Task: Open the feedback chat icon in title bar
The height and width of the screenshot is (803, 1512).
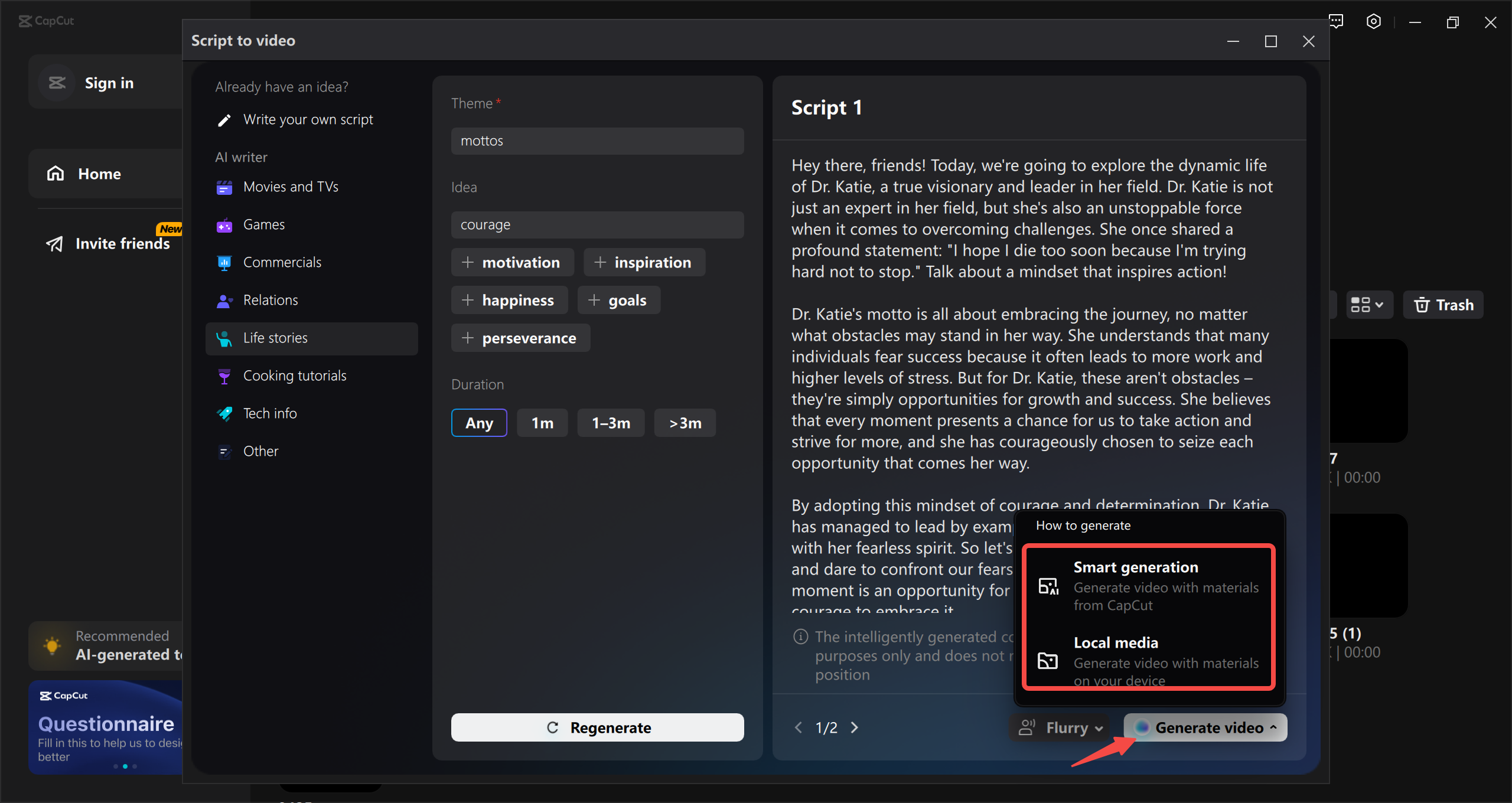Action: pyautogui.click(x=1336, y=22)
